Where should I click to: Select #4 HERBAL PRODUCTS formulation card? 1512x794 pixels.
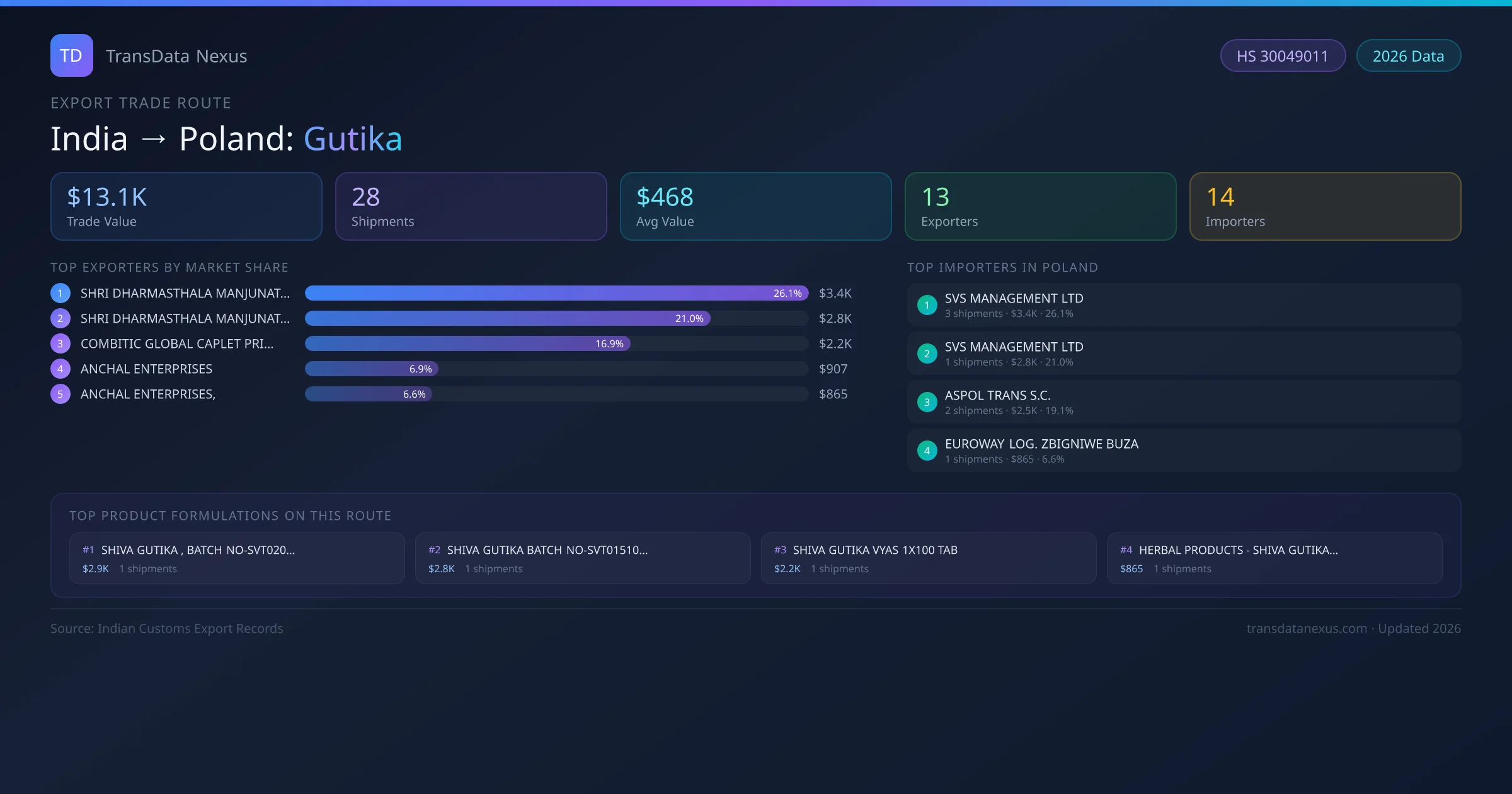click(1274, 558)
